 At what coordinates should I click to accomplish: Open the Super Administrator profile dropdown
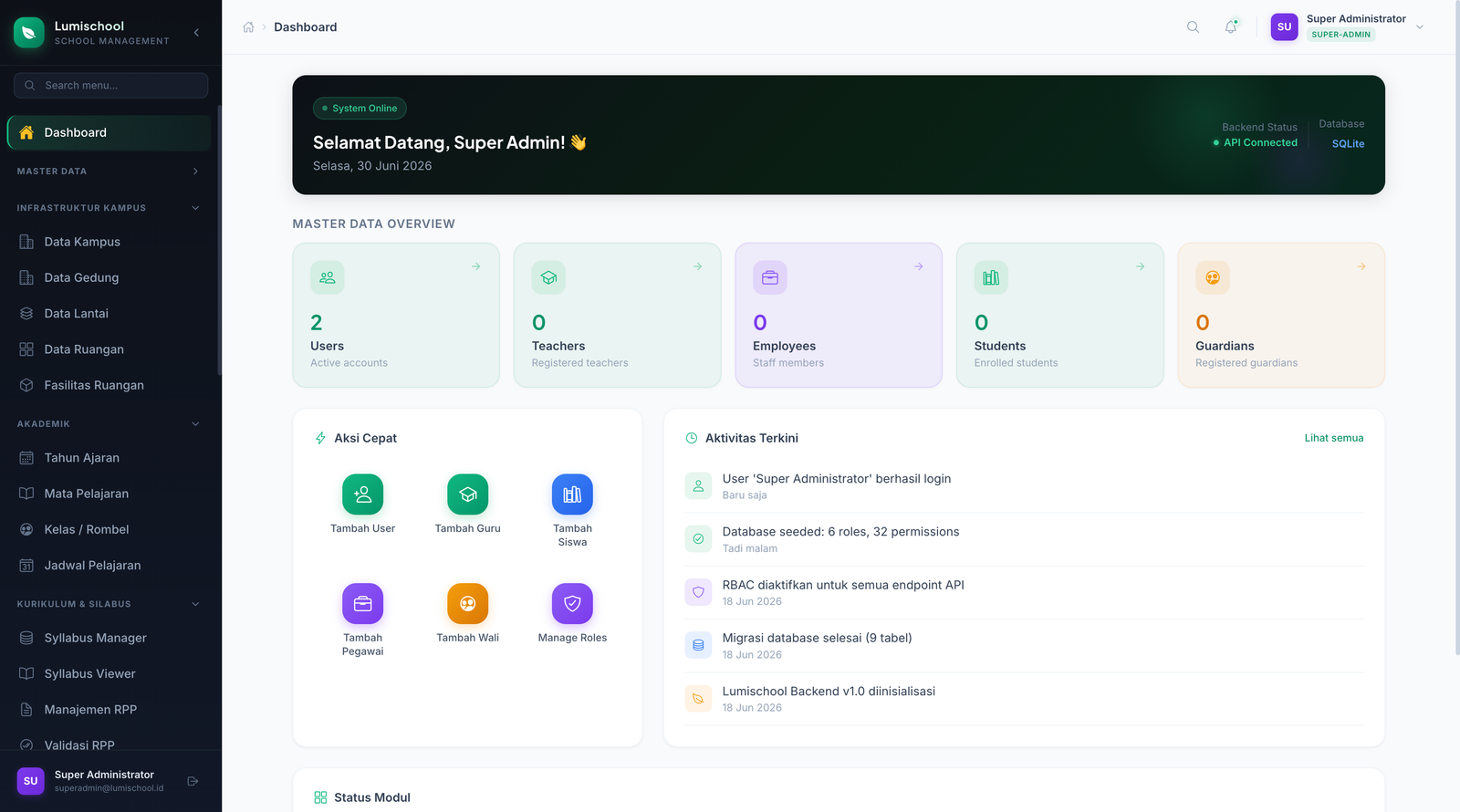coord(1348,27)
